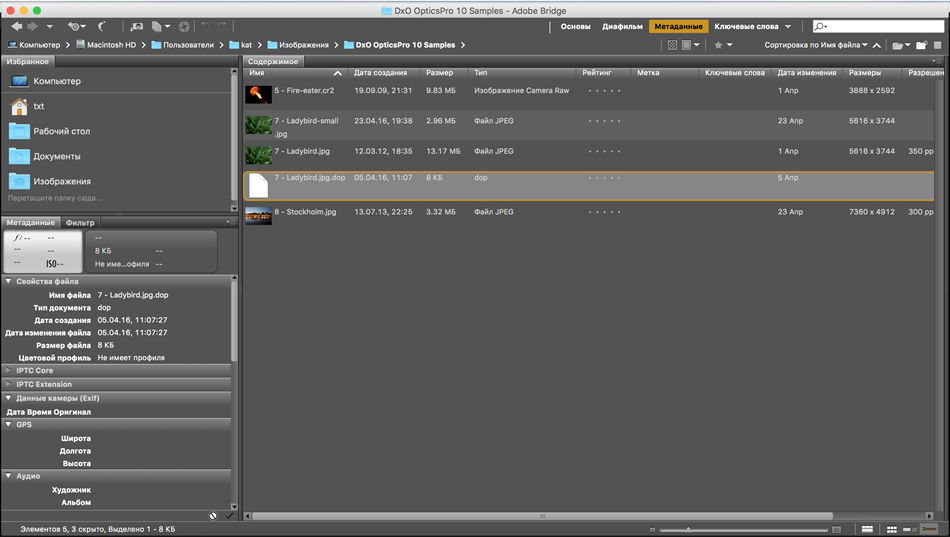Click the get photos from camera icon
The width and height of the screenshot is (950, 537).
click(x=137, y=26)
